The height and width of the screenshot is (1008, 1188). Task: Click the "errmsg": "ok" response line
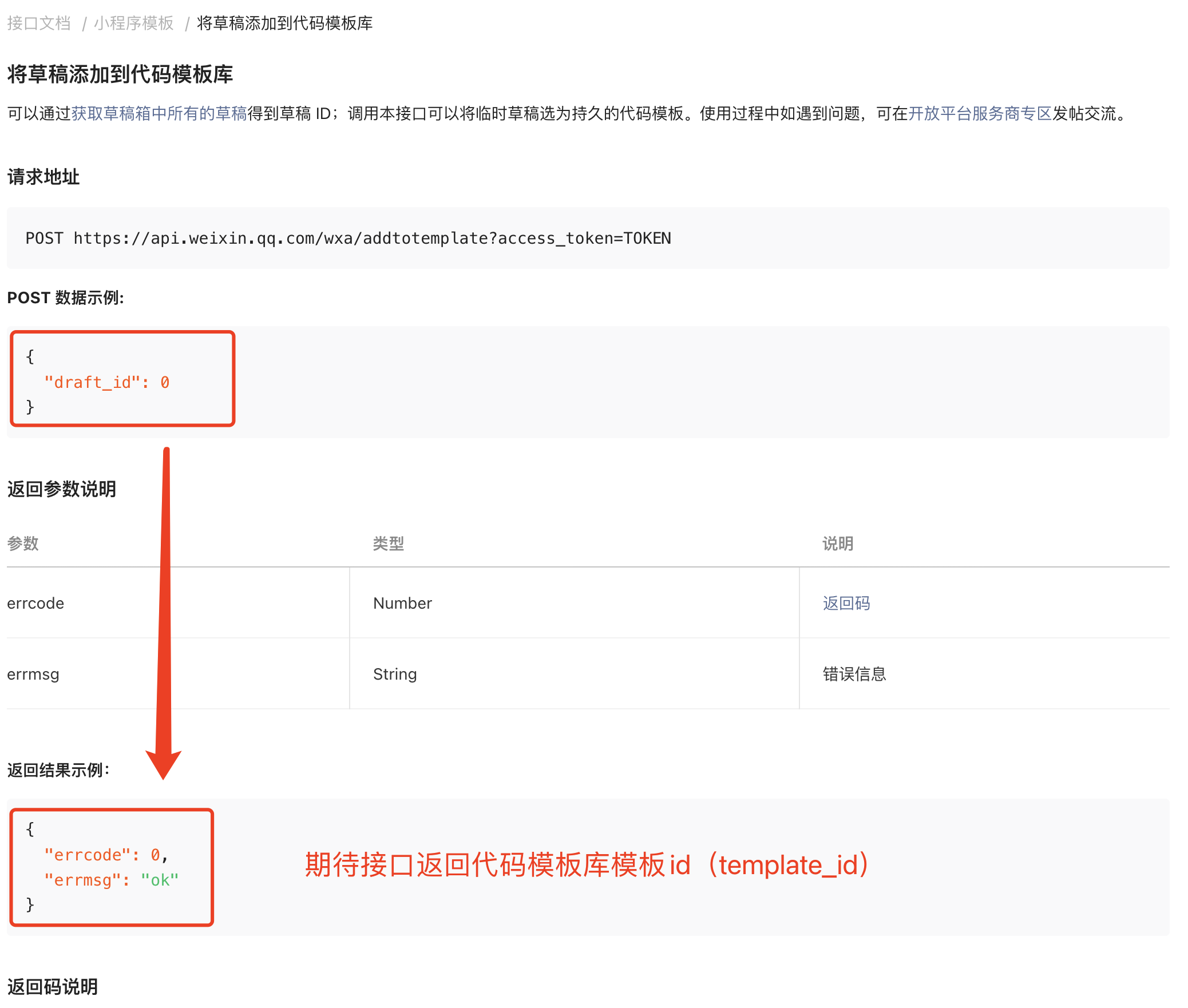click(112, 880)
